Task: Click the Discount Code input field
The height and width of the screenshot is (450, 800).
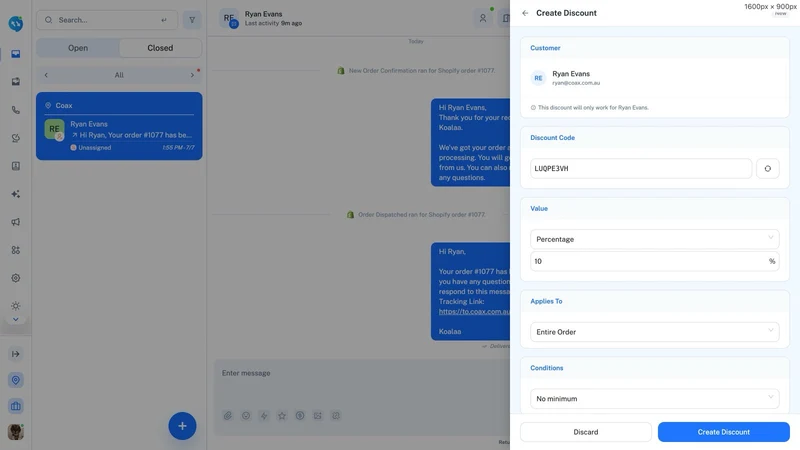Action: click(x=641, y=168)
